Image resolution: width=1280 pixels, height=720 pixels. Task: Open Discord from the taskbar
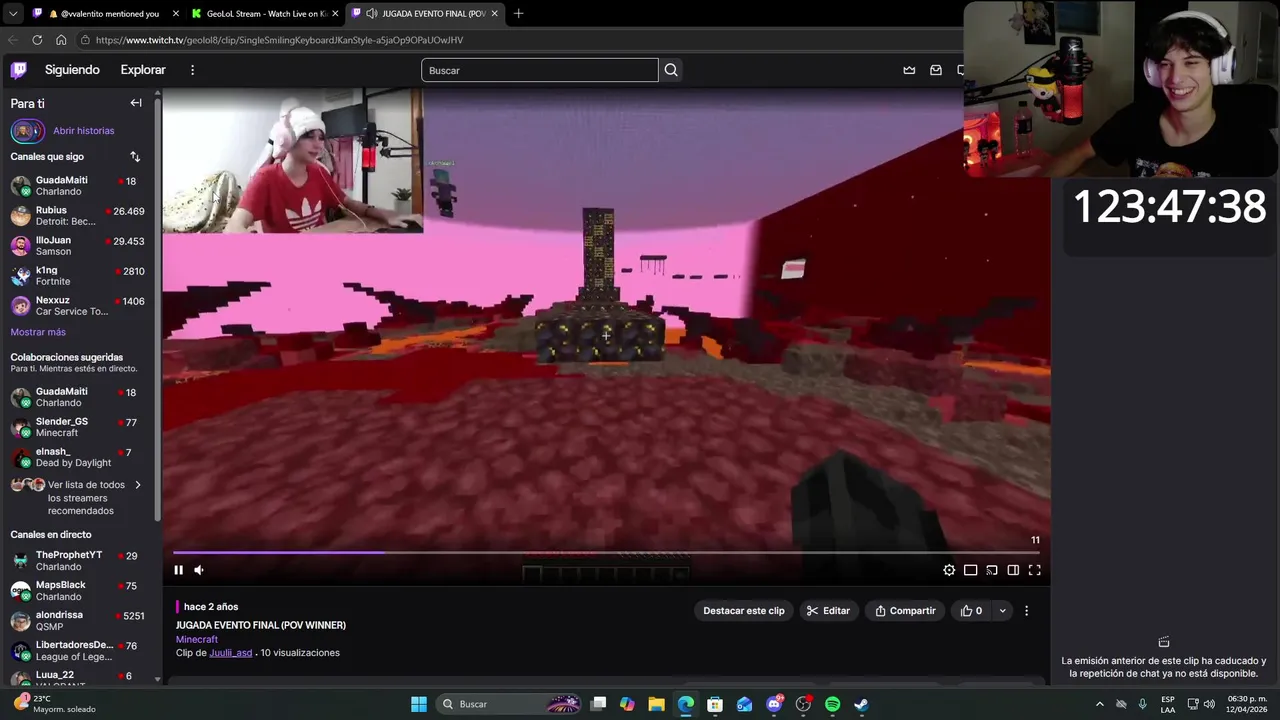774,704
